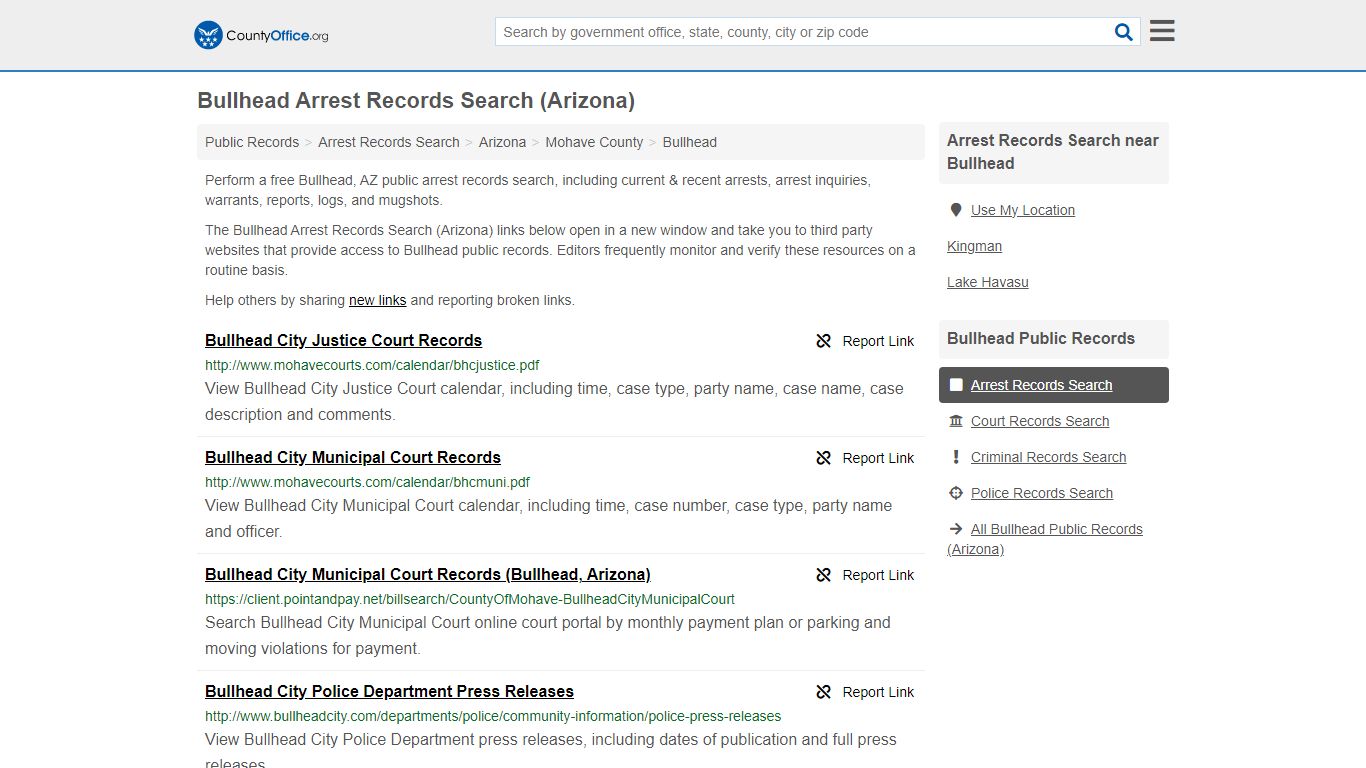Click the bhcmuni.pdf URL text

pos(367,482)
